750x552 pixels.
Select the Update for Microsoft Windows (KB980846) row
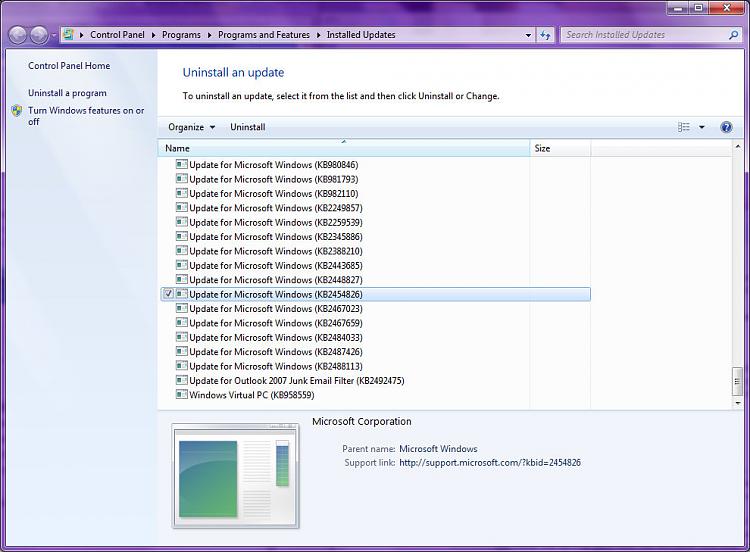coord(375,165)
